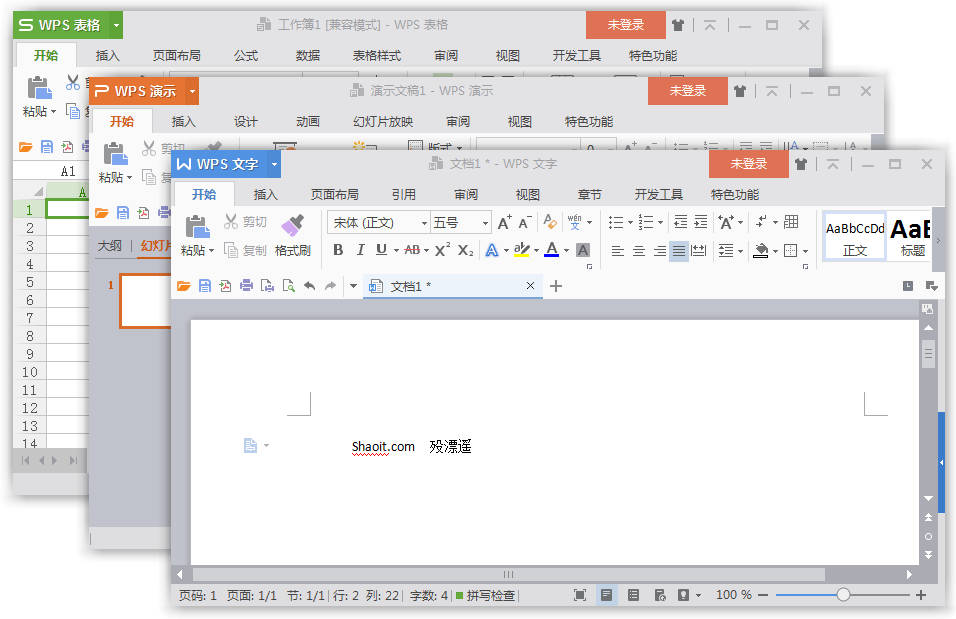Toggle underline formatting
The width and height of the screenshot is (956, 619).
point(381,250)
